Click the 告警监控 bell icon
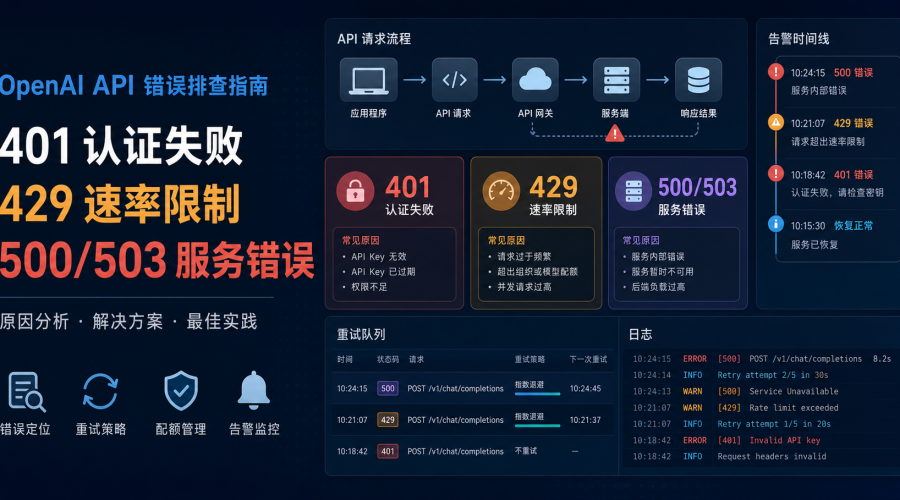 click(x=254, y=390)
